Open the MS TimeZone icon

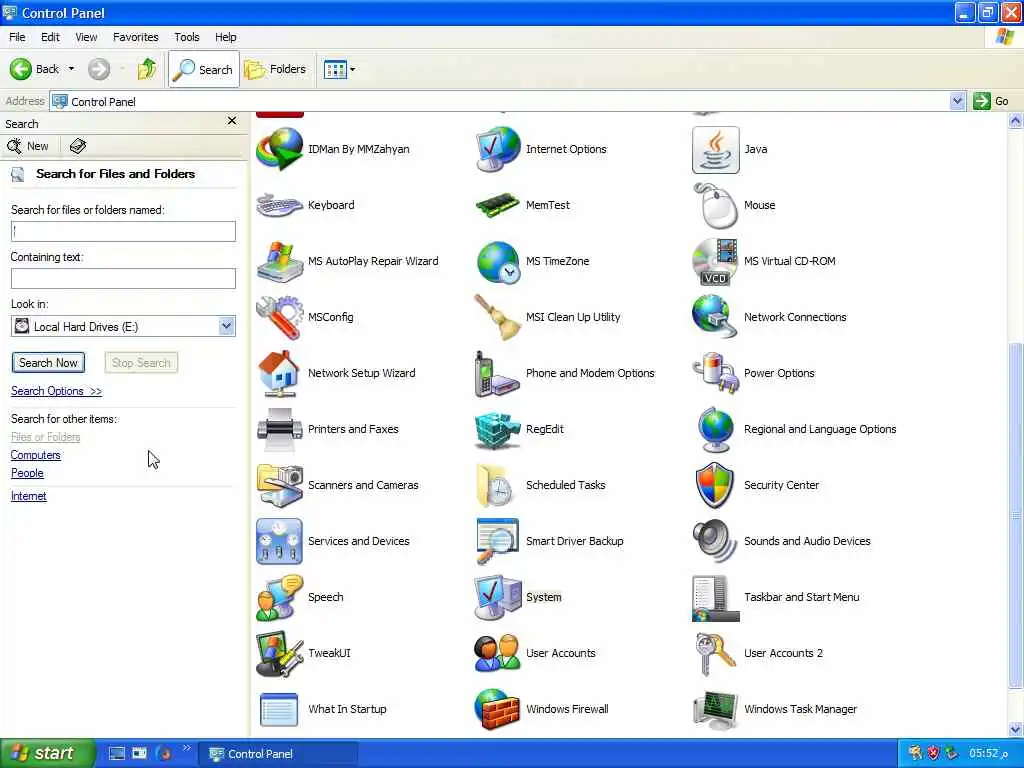498,261
